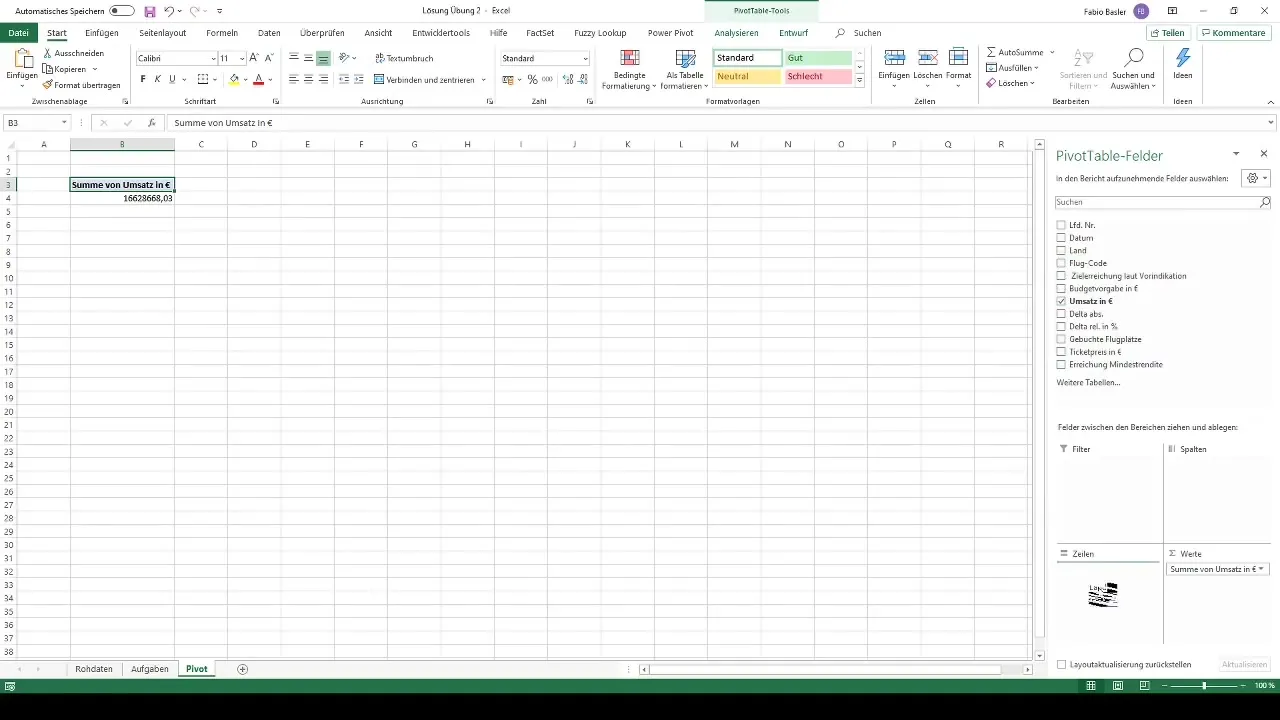Click the Ideen lightning icon

pyautogui.click(x=1183, y=57)
